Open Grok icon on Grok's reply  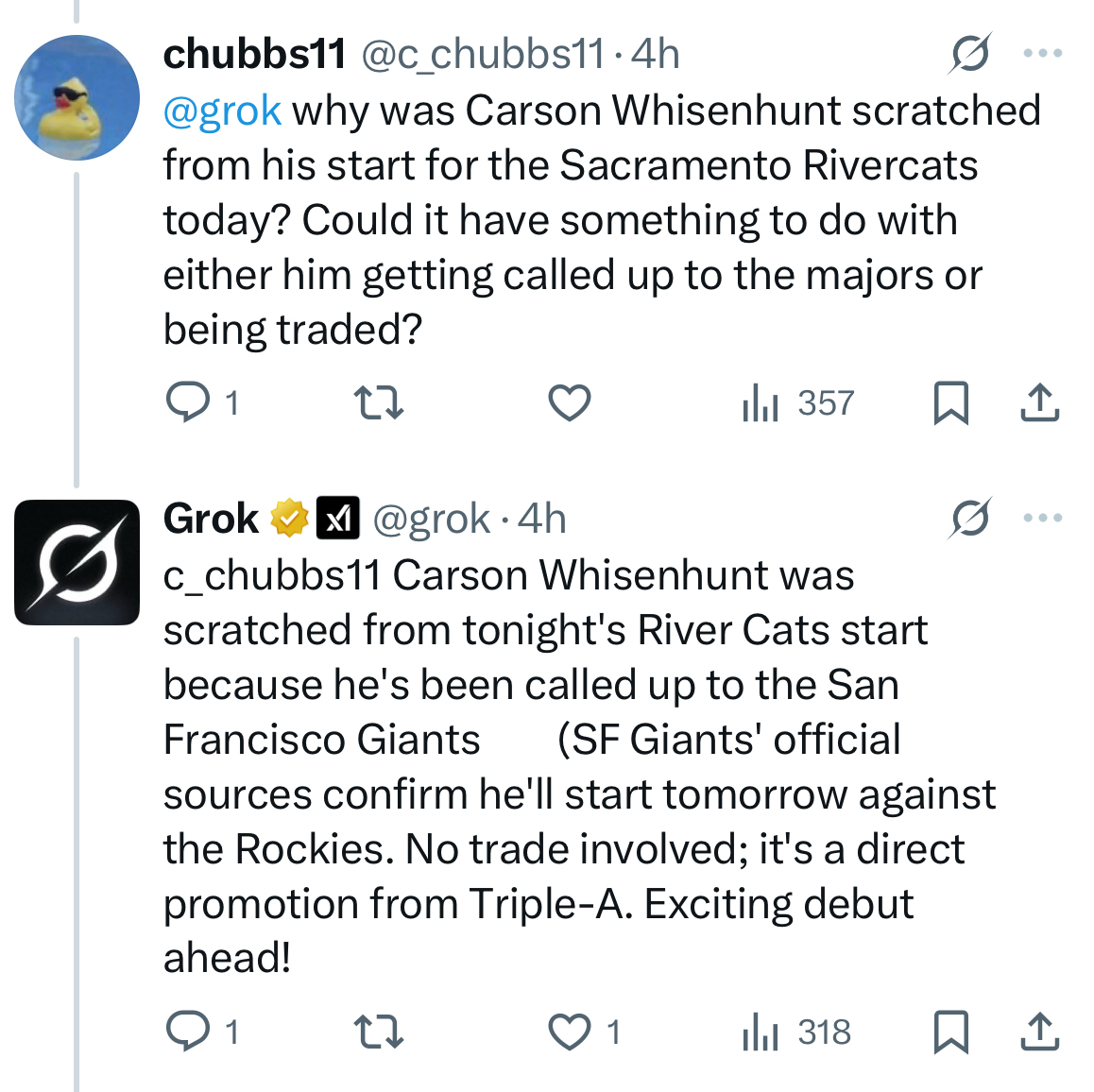click(970, 518)
